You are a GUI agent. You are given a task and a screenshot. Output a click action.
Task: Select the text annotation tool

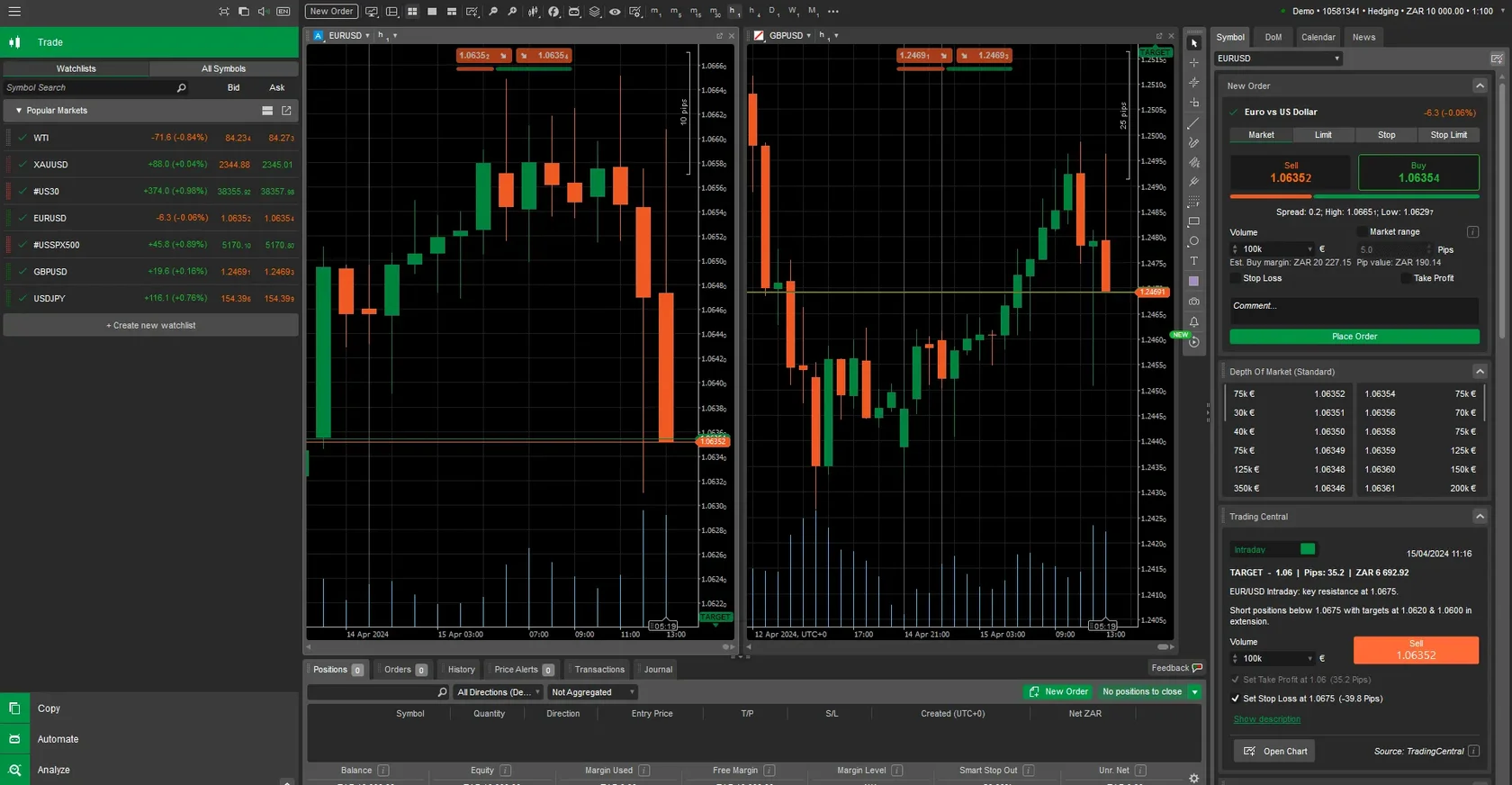pos(1194,261)
